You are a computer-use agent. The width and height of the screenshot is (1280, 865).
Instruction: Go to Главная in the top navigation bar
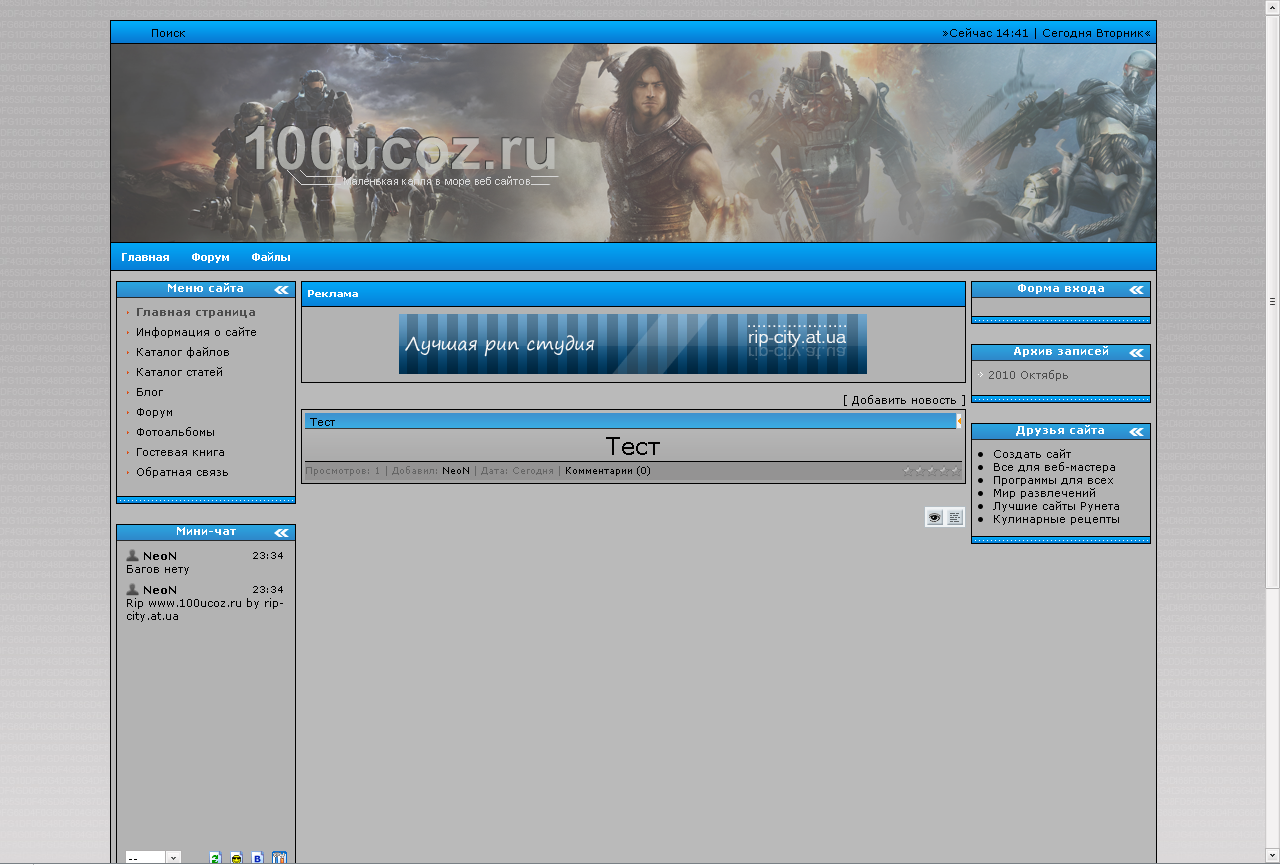[x=145, y=257]
